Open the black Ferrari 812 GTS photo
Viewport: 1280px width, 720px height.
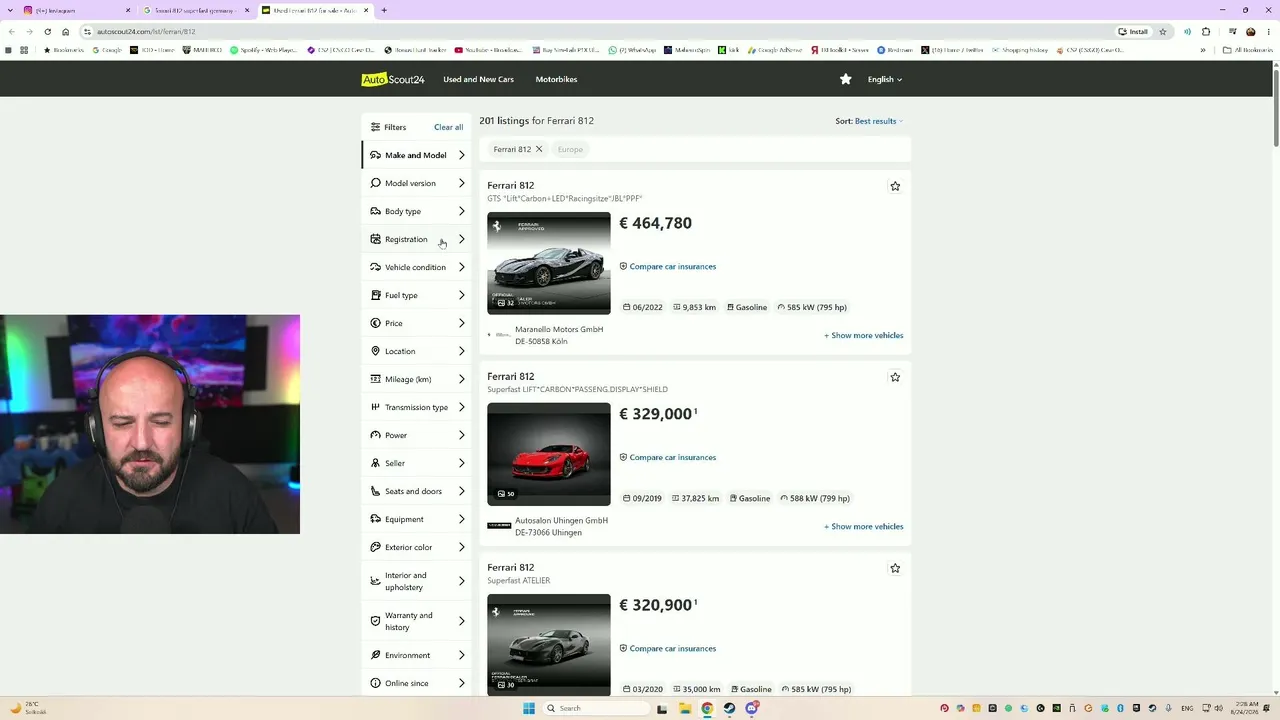[549, 263]
